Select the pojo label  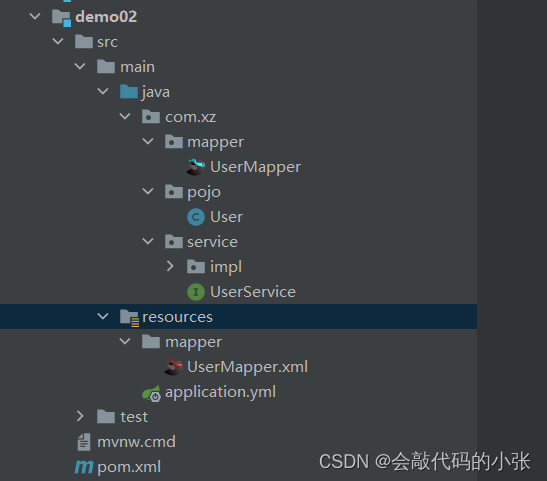204,192
